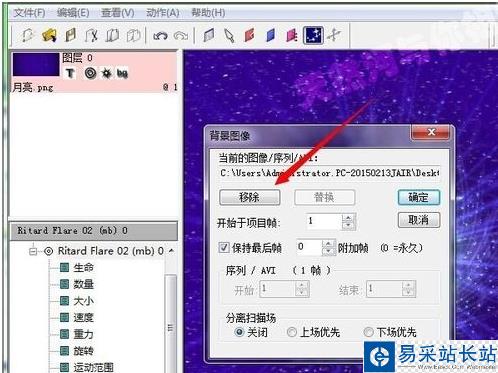Click the 附加帧 number field
Viewport: 498px width, 373px height.
click(310, 248)
